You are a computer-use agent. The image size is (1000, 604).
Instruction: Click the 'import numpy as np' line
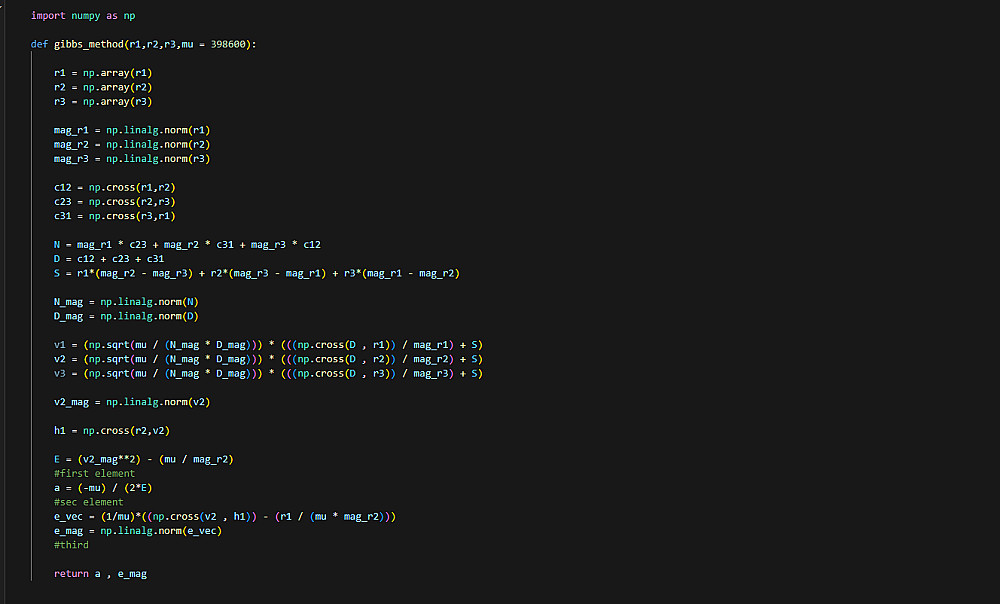[83, 15]
